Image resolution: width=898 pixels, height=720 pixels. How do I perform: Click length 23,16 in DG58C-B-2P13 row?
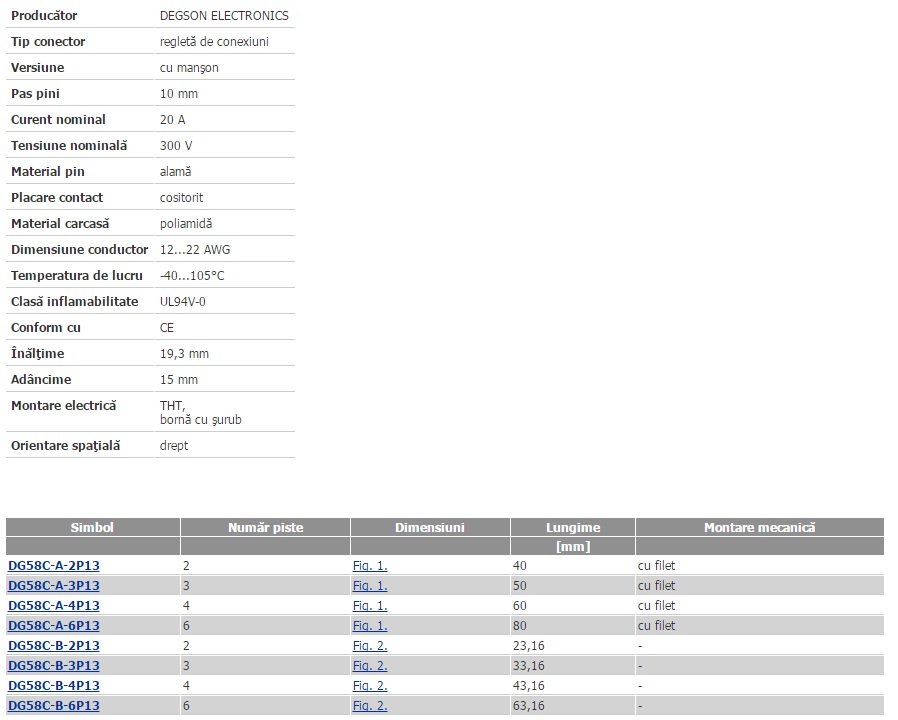(529, 646)
